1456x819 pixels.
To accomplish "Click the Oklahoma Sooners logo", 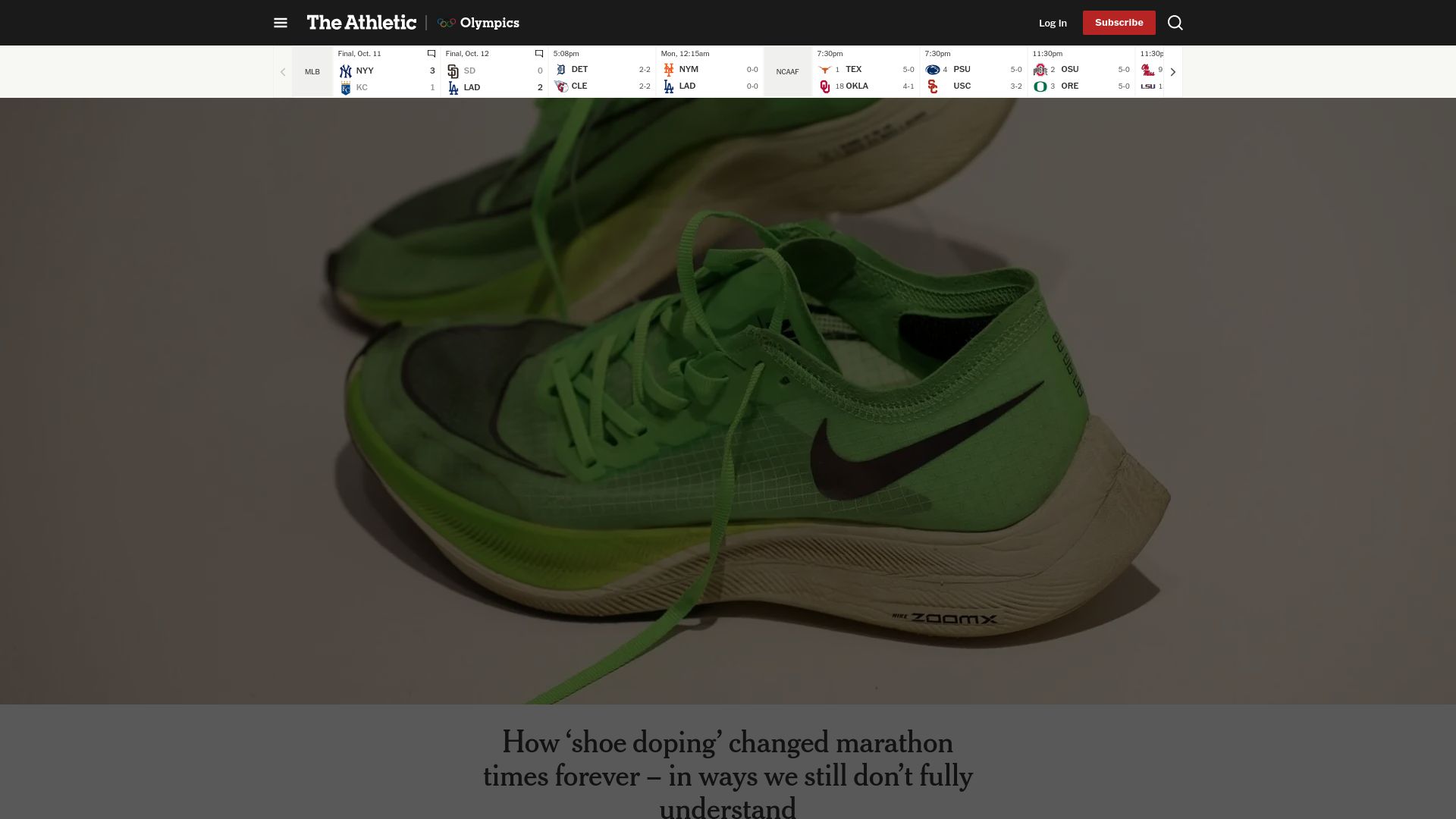I will 825,86.
